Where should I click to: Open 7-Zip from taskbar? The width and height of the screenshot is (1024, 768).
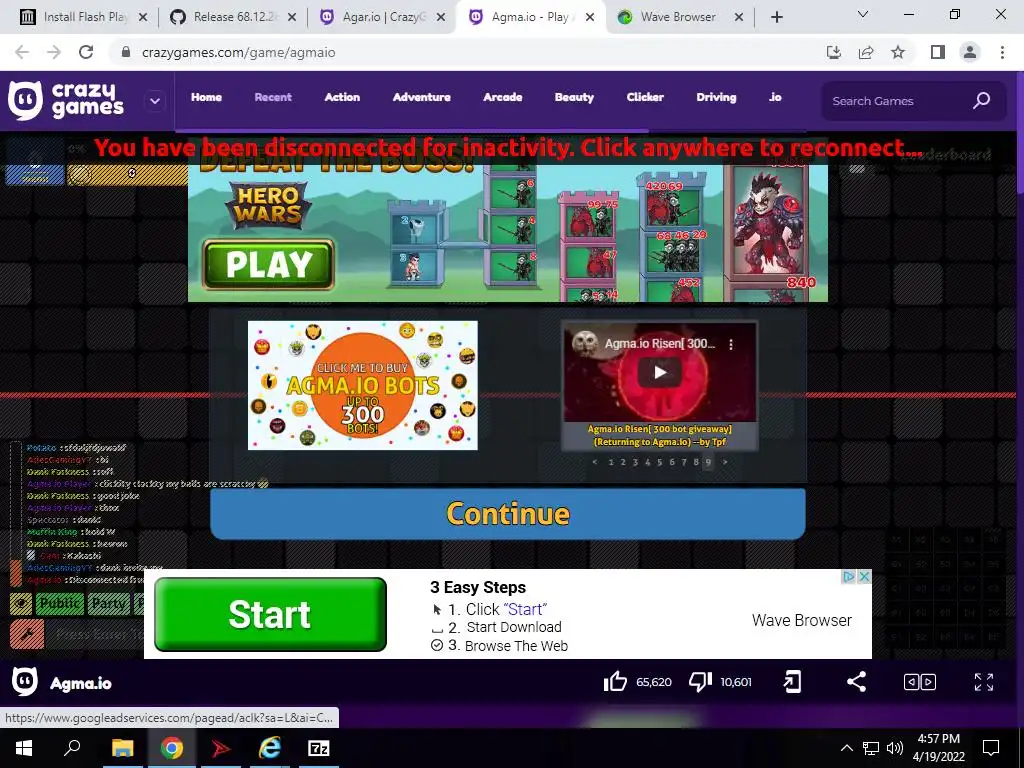point(319,748)
